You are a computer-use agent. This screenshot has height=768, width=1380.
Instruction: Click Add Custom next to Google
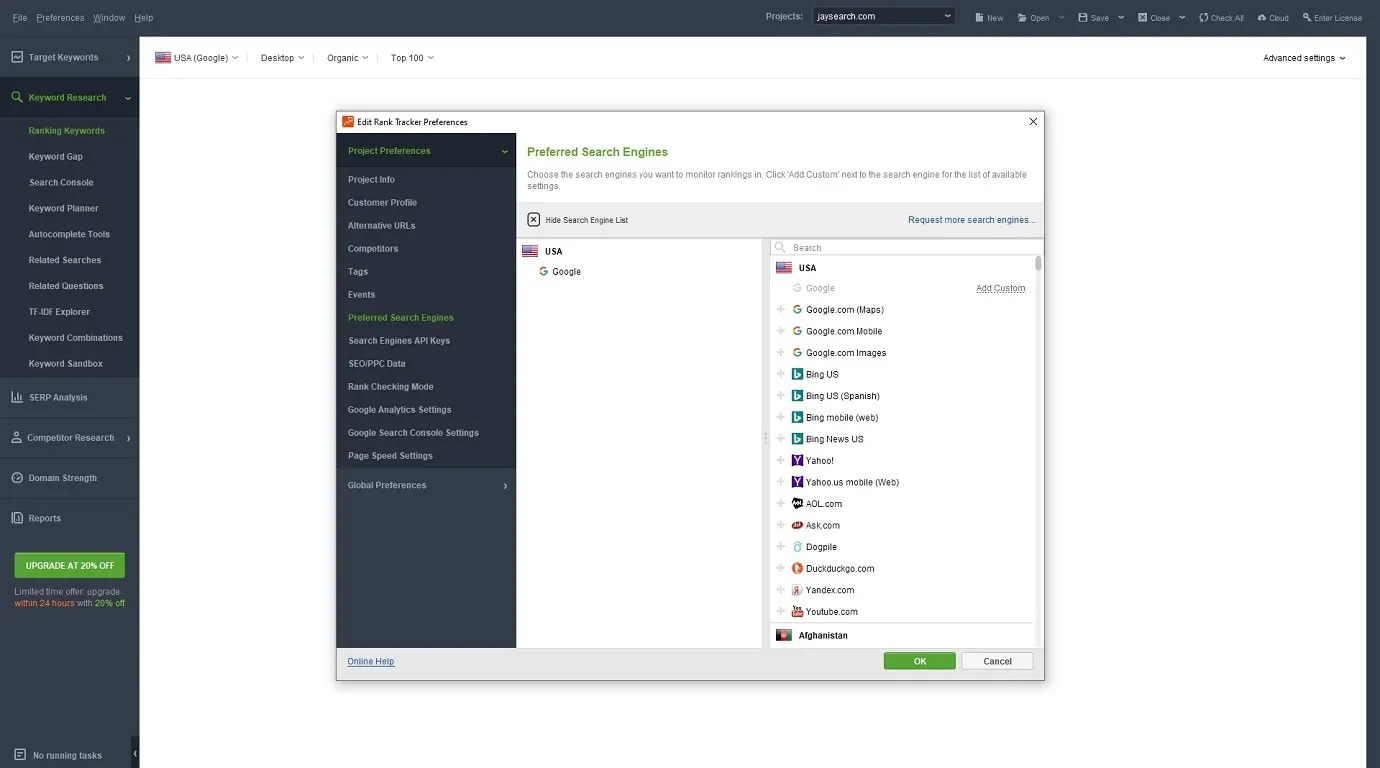pyautogui.click(x=1001, y=288)
